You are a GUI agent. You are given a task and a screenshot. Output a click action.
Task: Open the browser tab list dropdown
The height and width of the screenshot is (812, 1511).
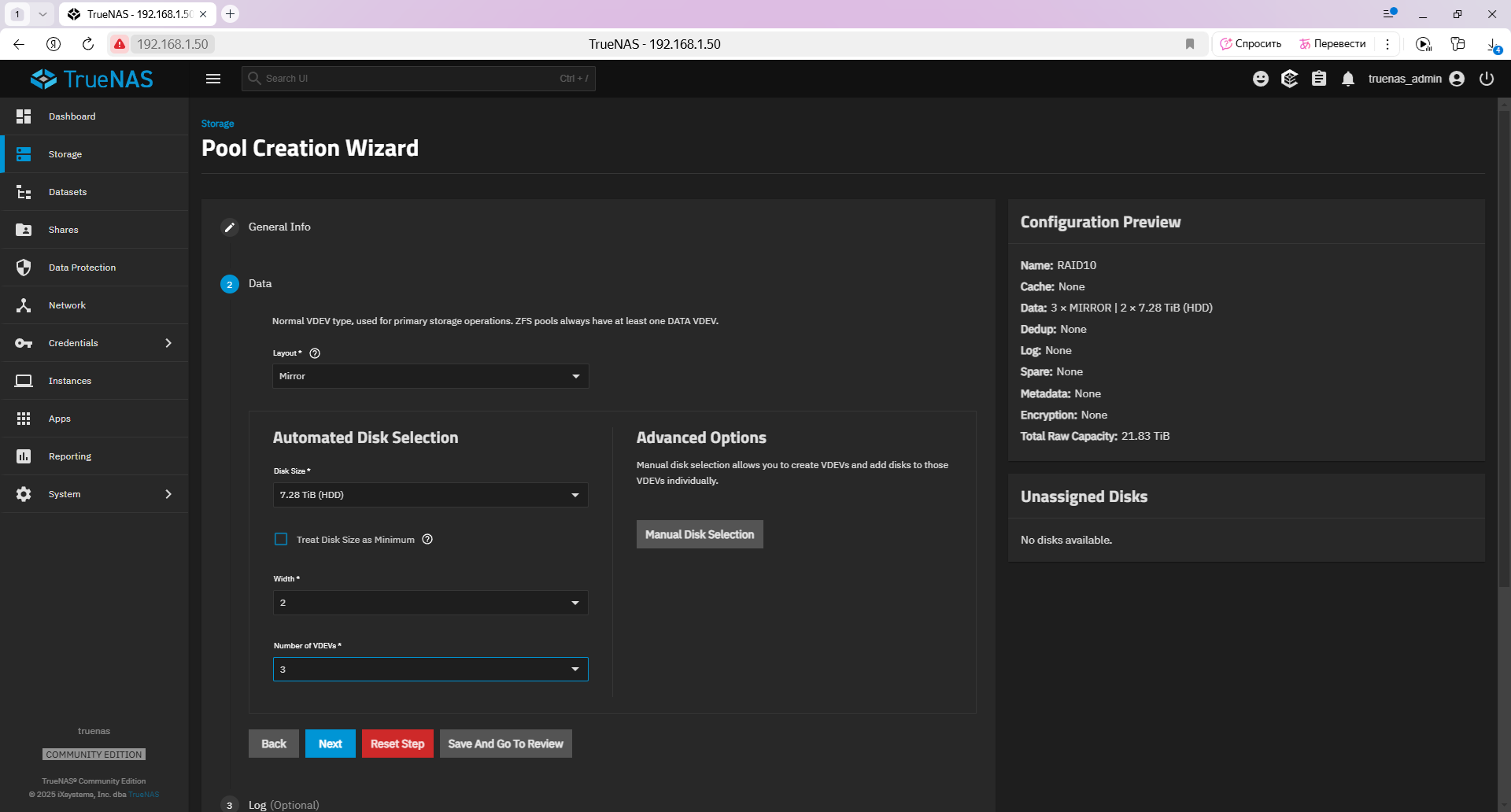point(42,14)
